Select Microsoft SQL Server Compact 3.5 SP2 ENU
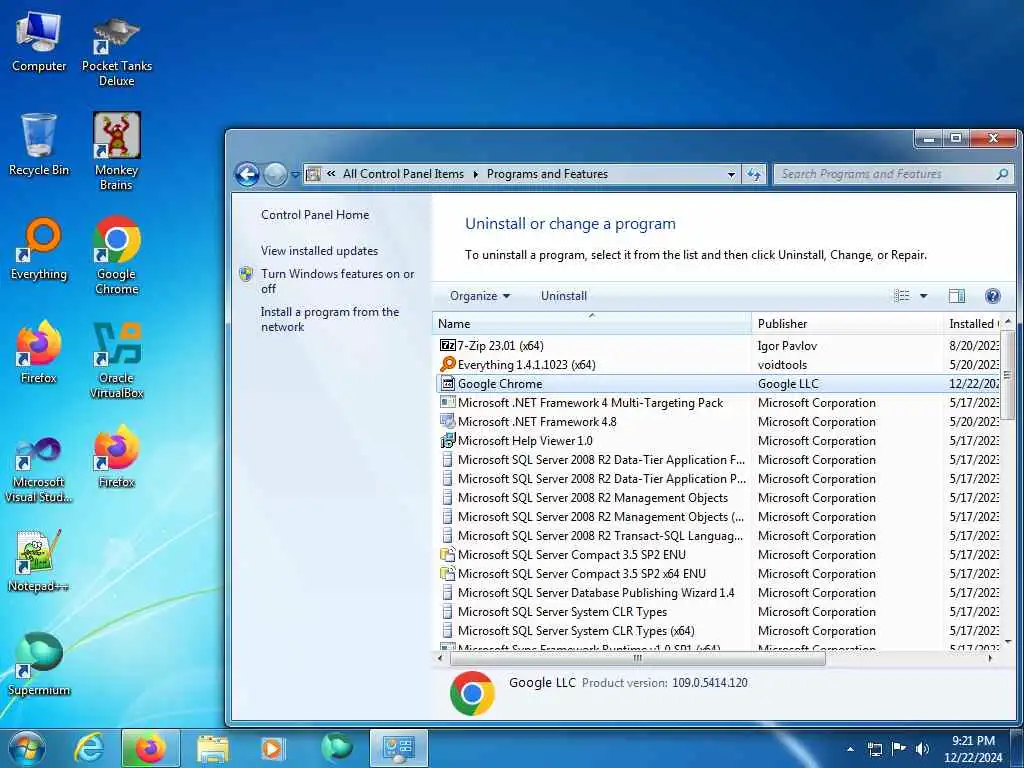Viewport: 1024px width, 768px height. pyautogui.click(x=716, y=555)
